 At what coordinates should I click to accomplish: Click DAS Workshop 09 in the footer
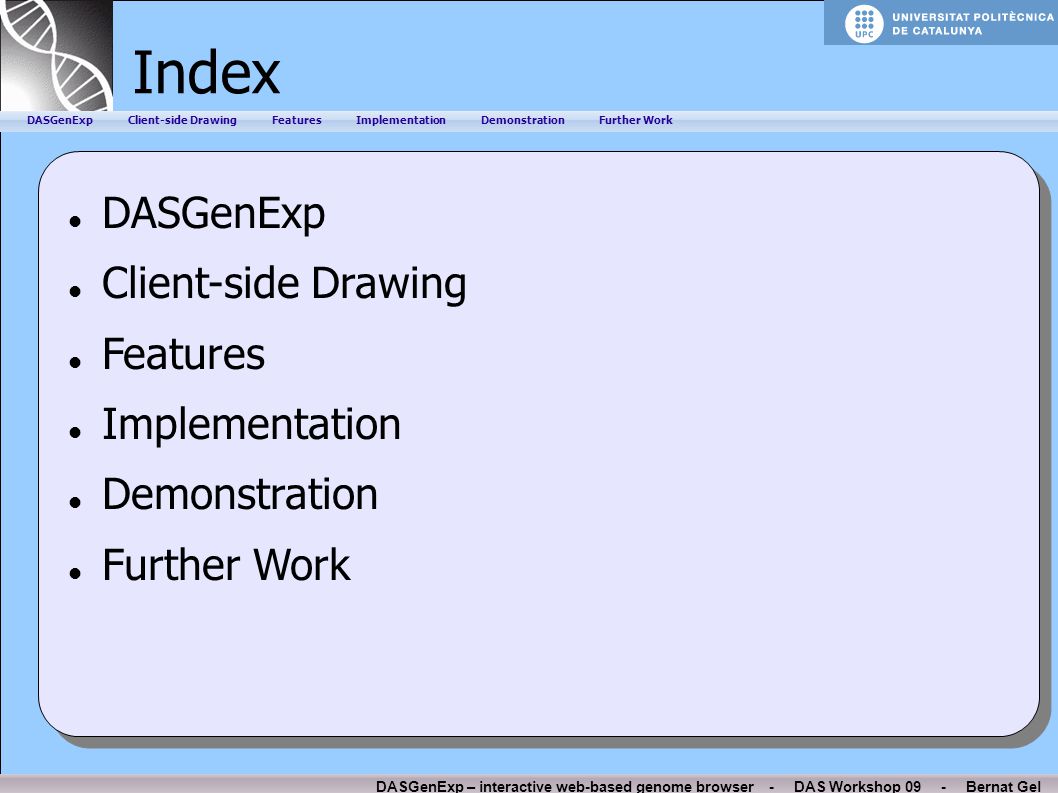point(857,786)
